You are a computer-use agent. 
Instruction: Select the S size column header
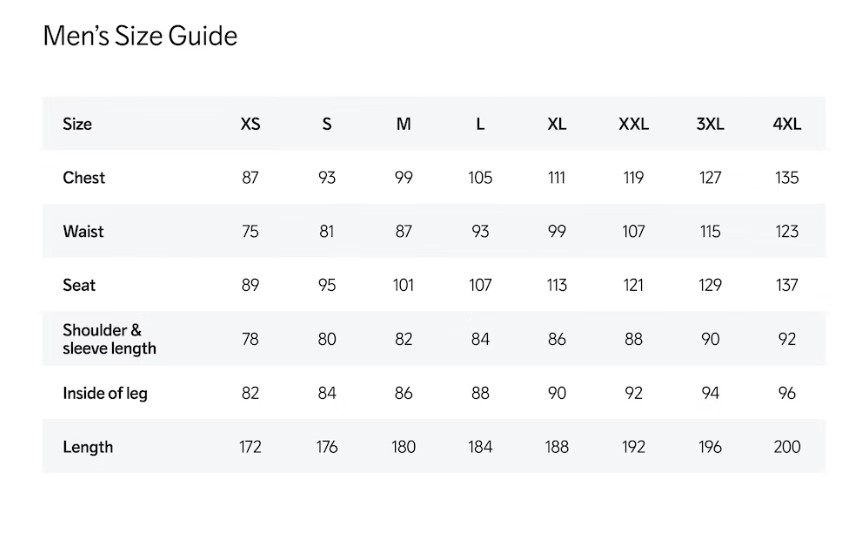coord(327,124)
